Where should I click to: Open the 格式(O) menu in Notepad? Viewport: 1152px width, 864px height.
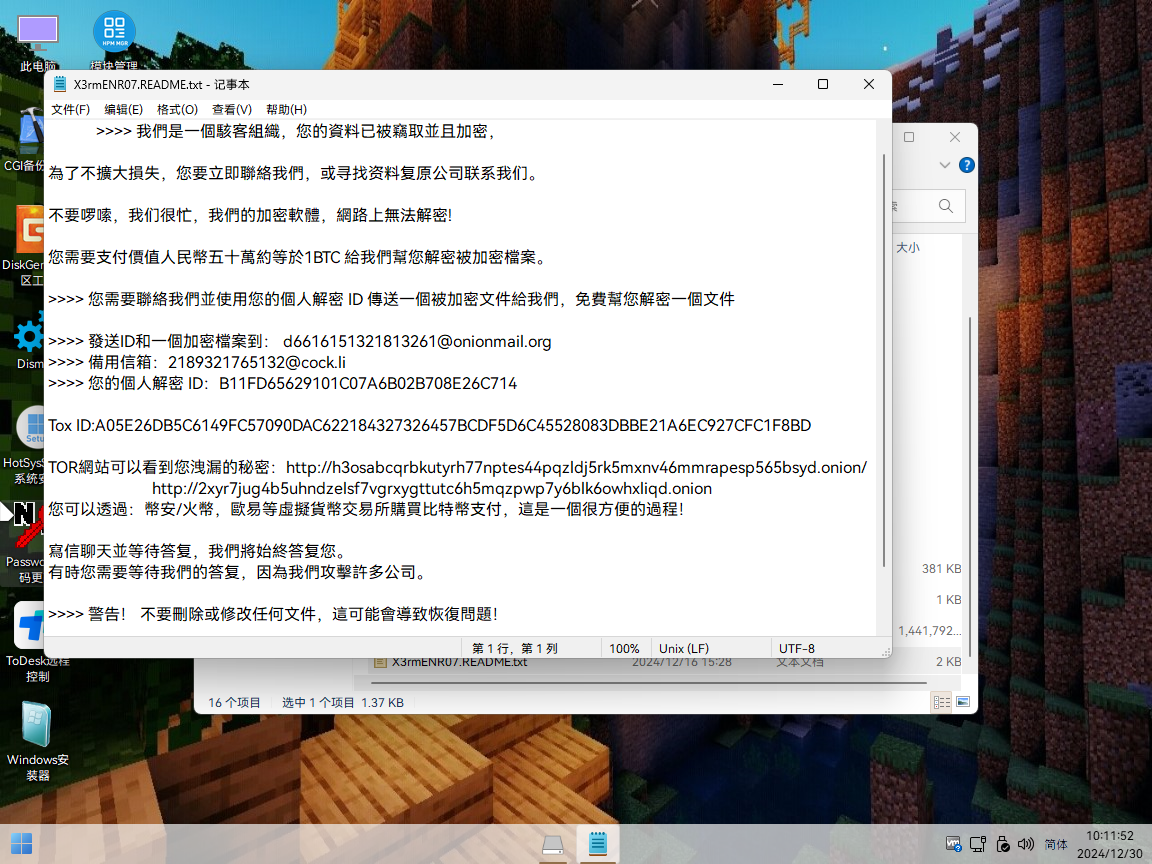(x=177, y=109)
